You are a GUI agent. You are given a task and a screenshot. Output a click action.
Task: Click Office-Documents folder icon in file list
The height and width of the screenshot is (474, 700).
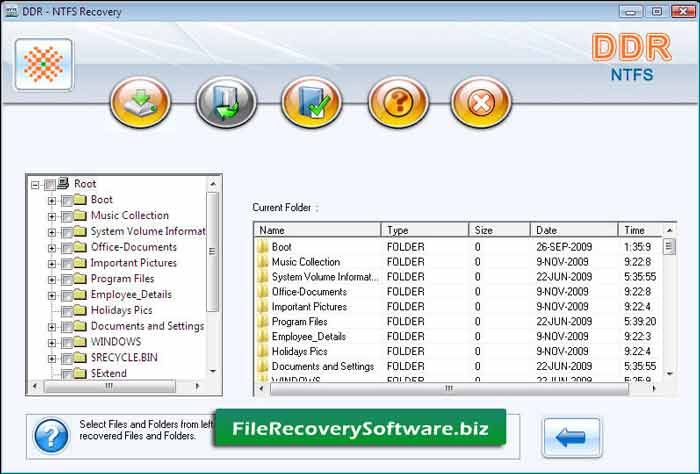(262, 292)
